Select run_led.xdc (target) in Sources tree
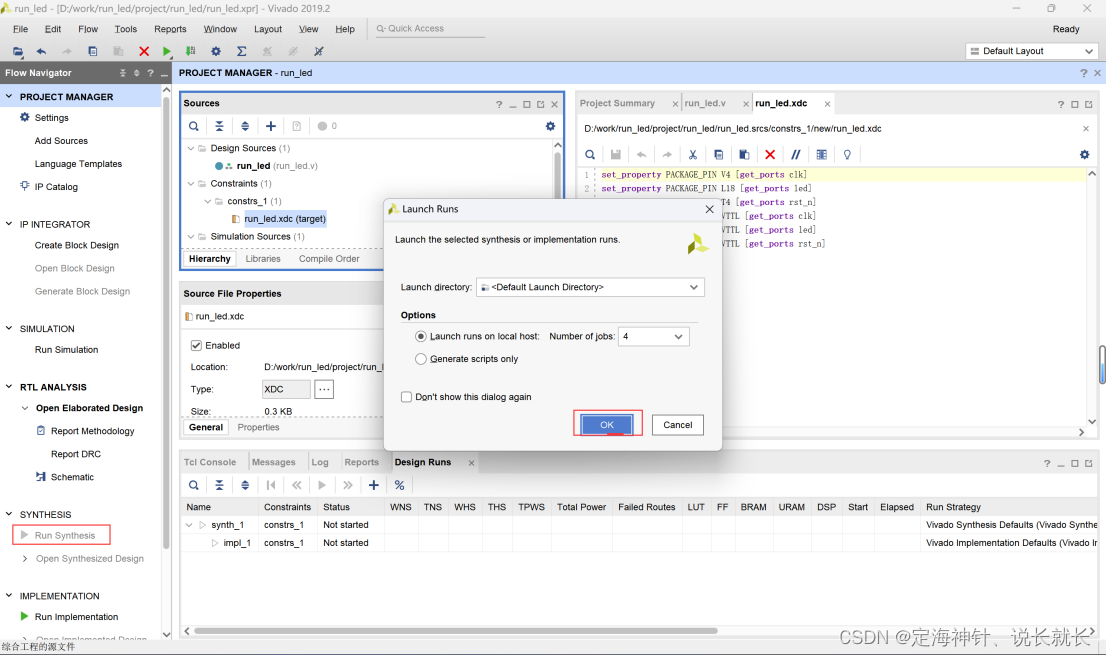The height and width of the screenshot is (656, 1106). tap(285, 219)
